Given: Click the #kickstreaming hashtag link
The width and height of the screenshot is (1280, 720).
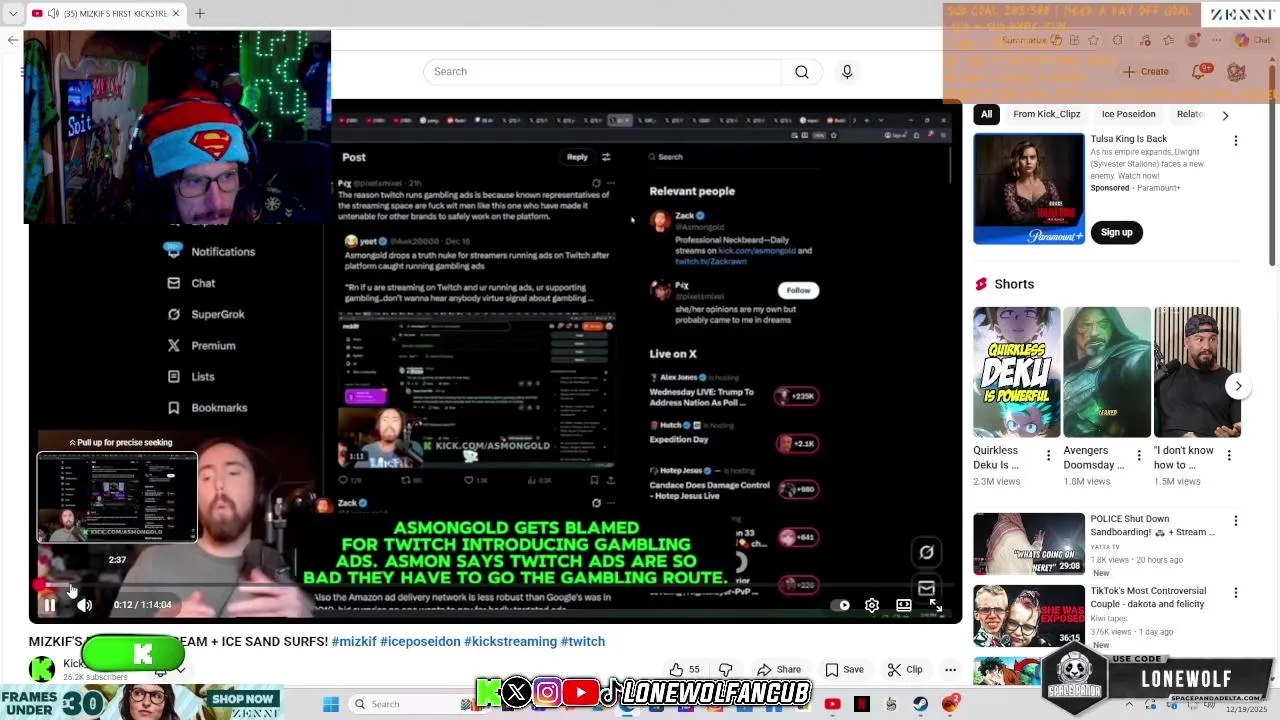Looking at the screenshot, I should (510, 642).
